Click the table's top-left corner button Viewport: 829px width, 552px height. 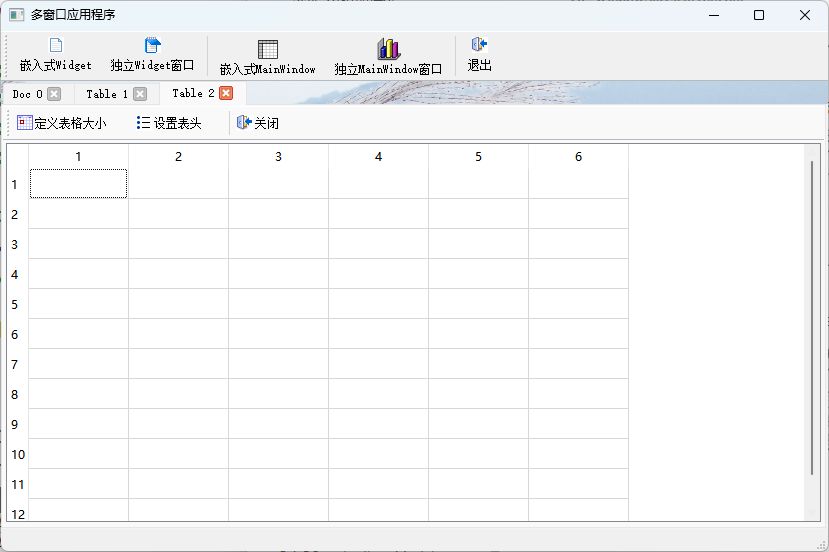click(x=17, y=156)
